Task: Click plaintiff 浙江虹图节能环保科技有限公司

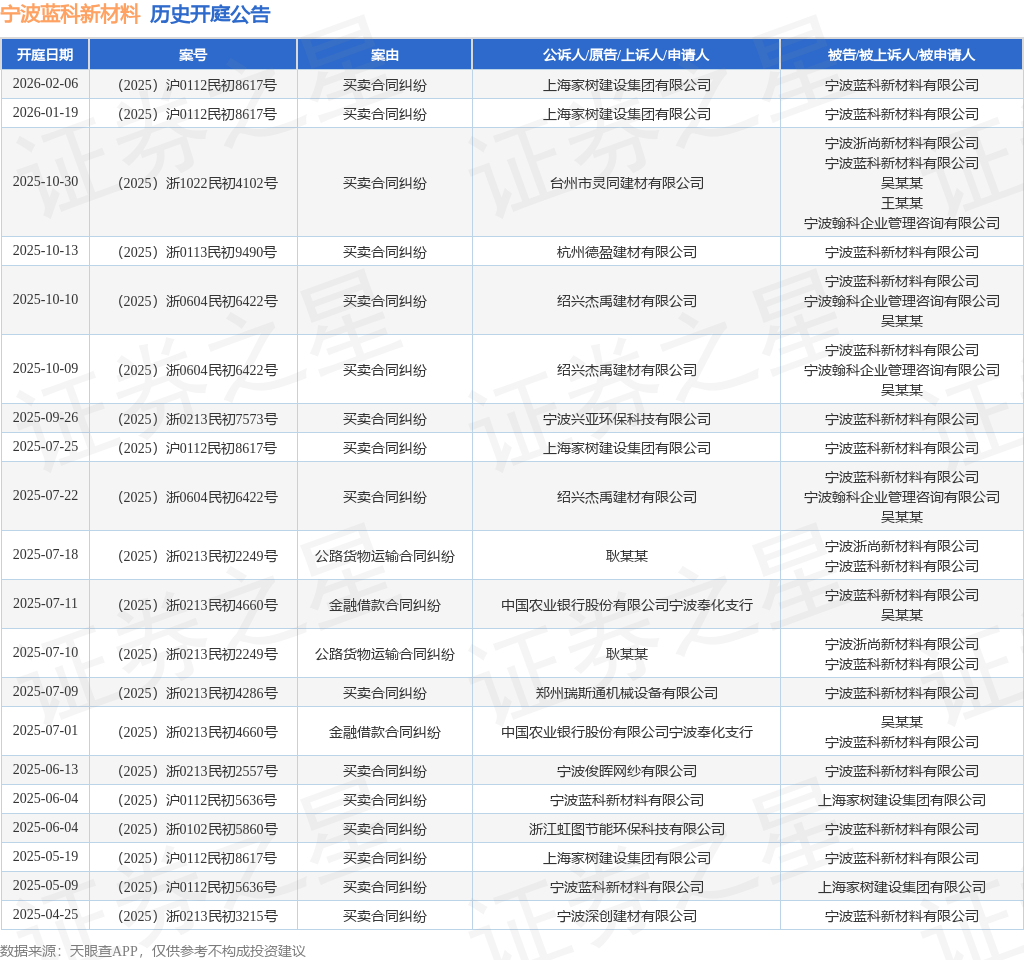Action: click(627, 829)
